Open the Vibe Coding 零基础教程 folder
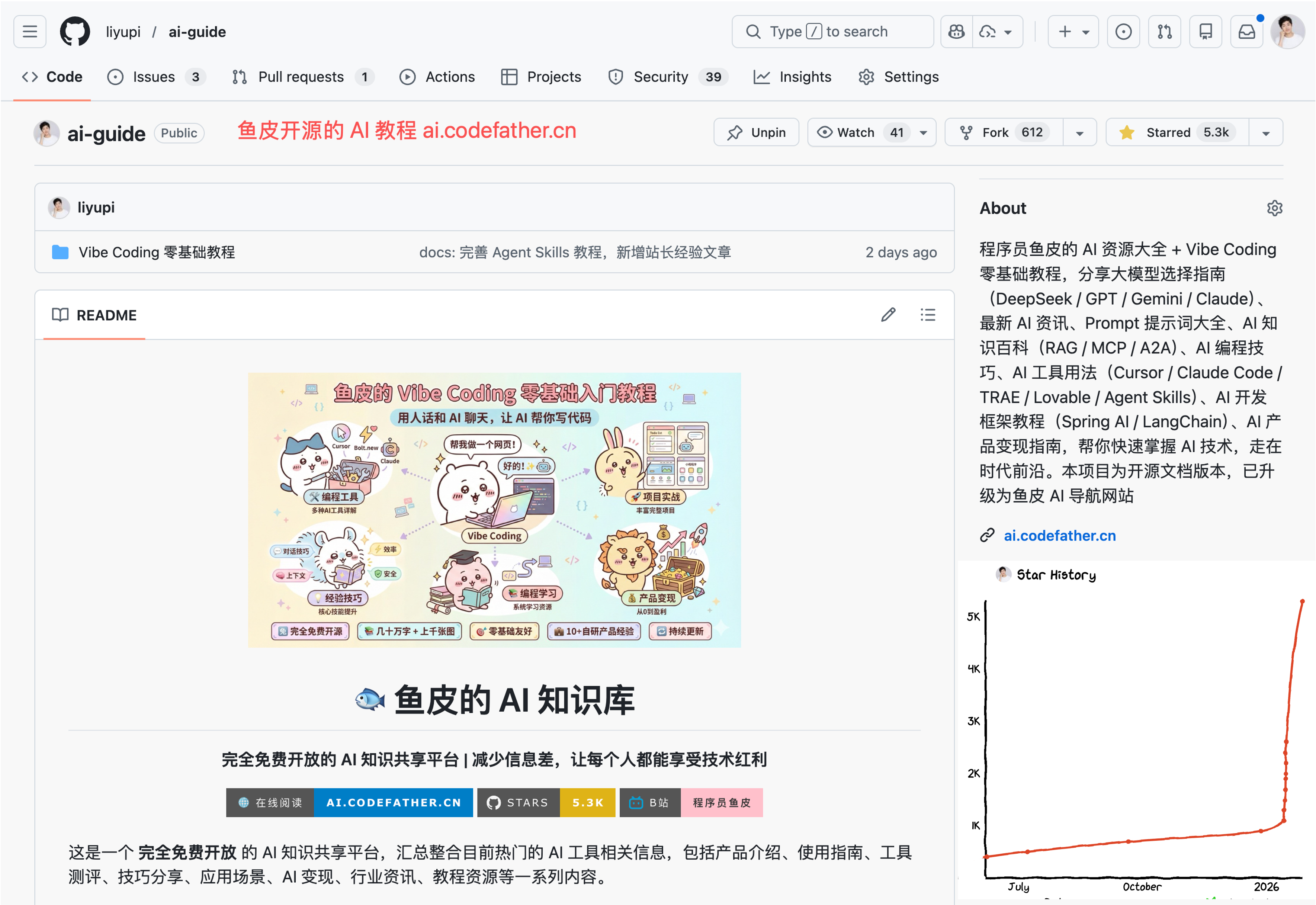The image size is (1316, 905). [157, 252]
